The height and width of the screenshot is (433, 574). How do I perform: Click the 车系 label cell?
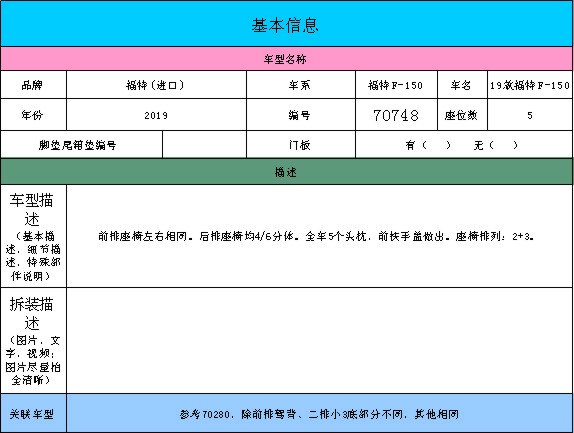tap(301, 85)
